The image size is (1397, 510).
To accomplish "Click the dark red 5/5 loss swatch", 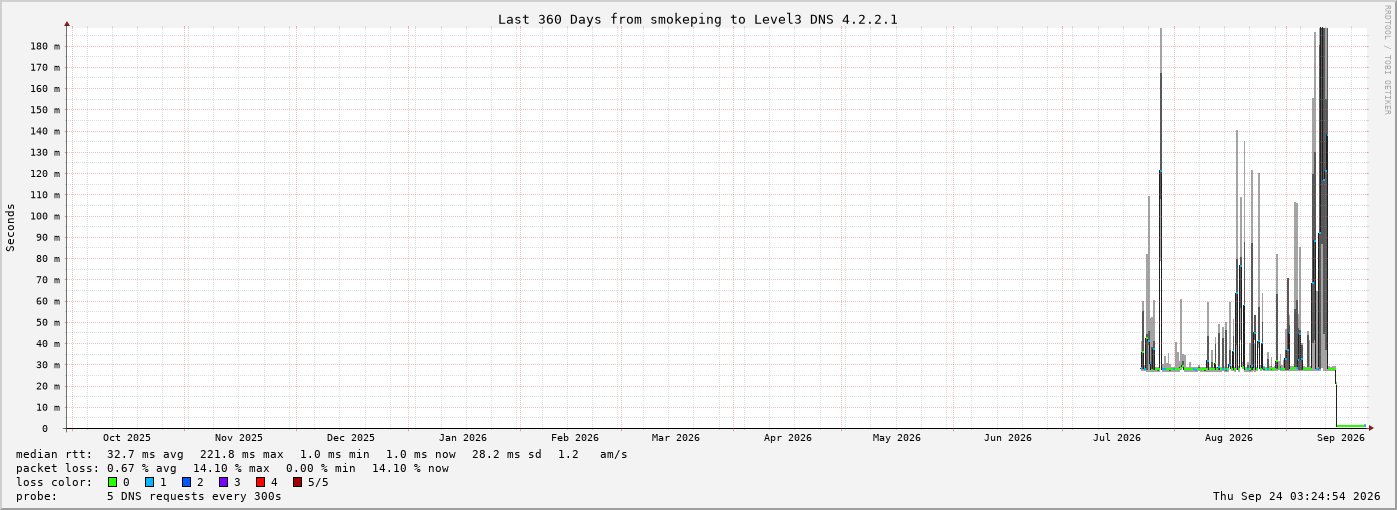I will (x=297, y=482).
